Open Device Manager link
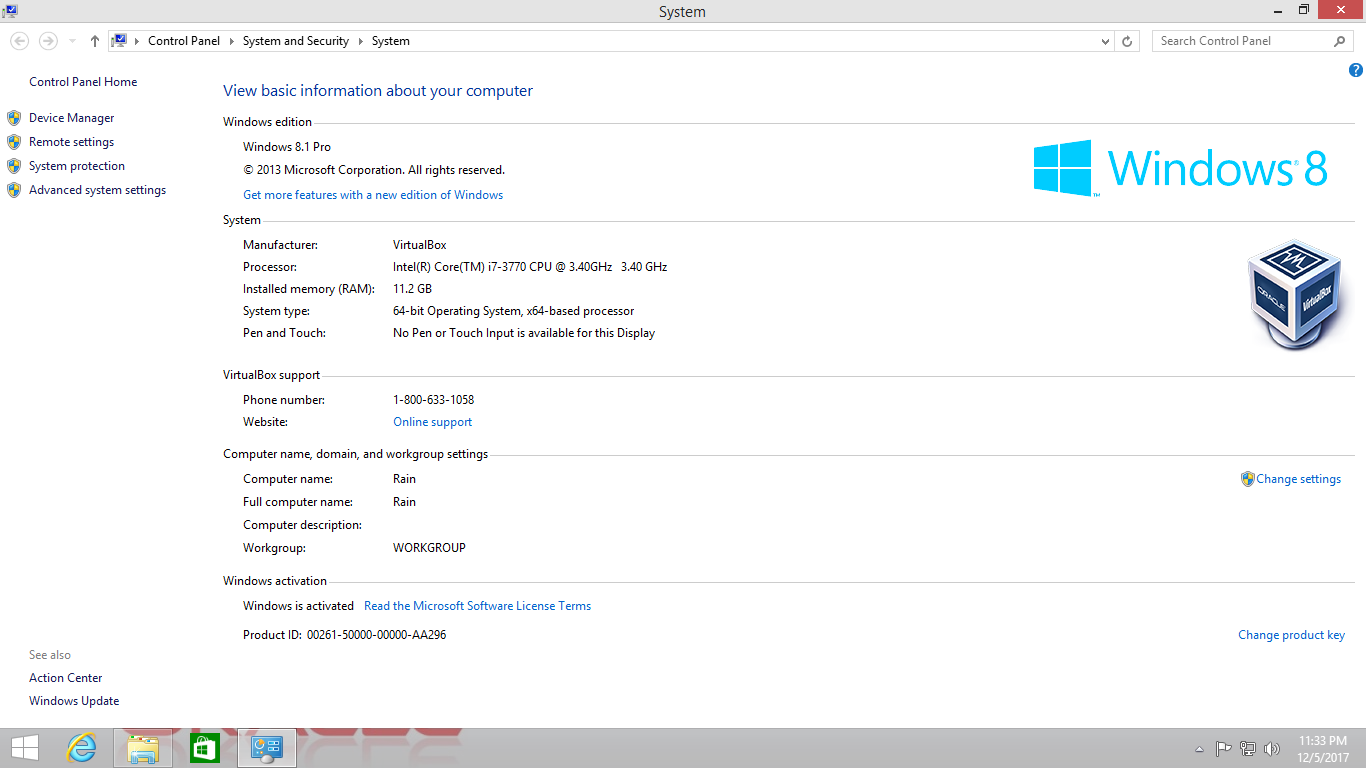The width and height of the screenshot is (1366, 768). tap(72, 118)
